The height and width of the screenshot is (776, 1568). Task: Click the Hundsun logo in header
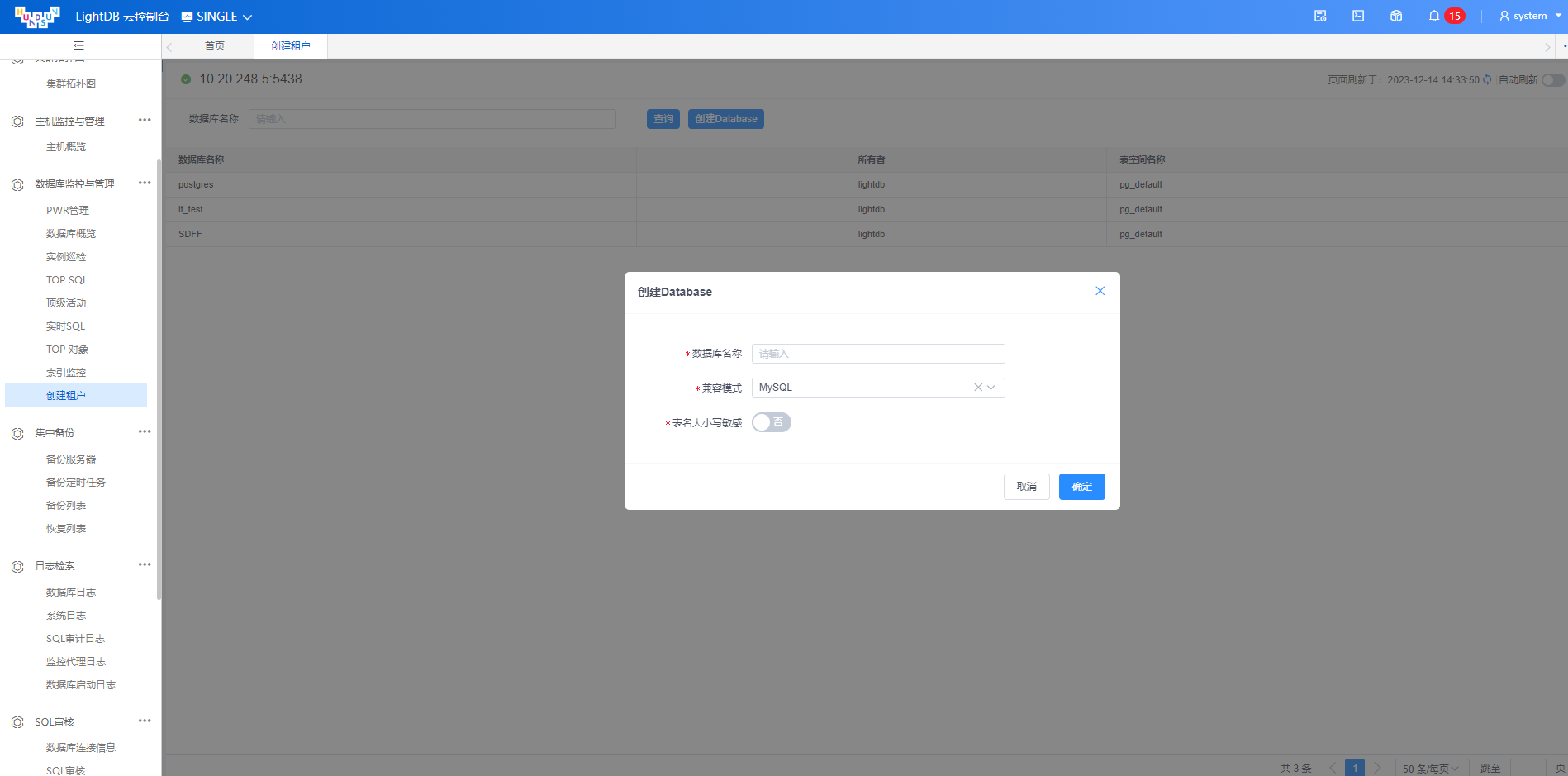(x=37, y=17)
